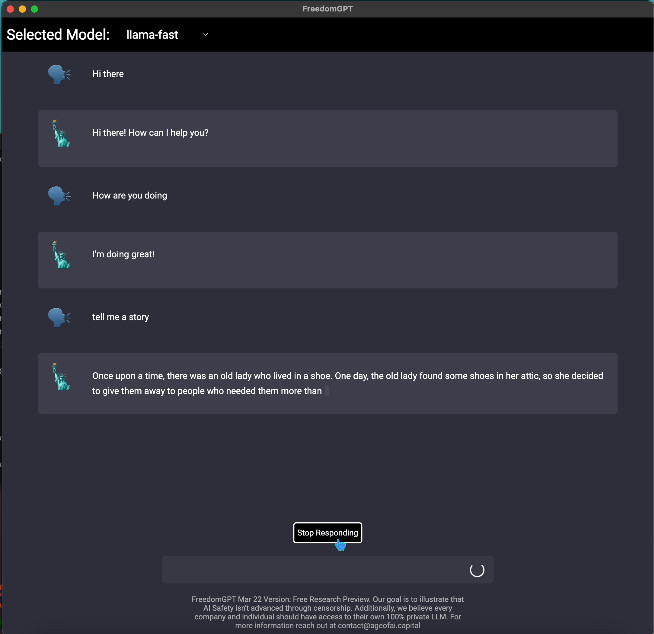Click Statue of Liberty icon beside 'I'm doing great!'

coord(61,255)
